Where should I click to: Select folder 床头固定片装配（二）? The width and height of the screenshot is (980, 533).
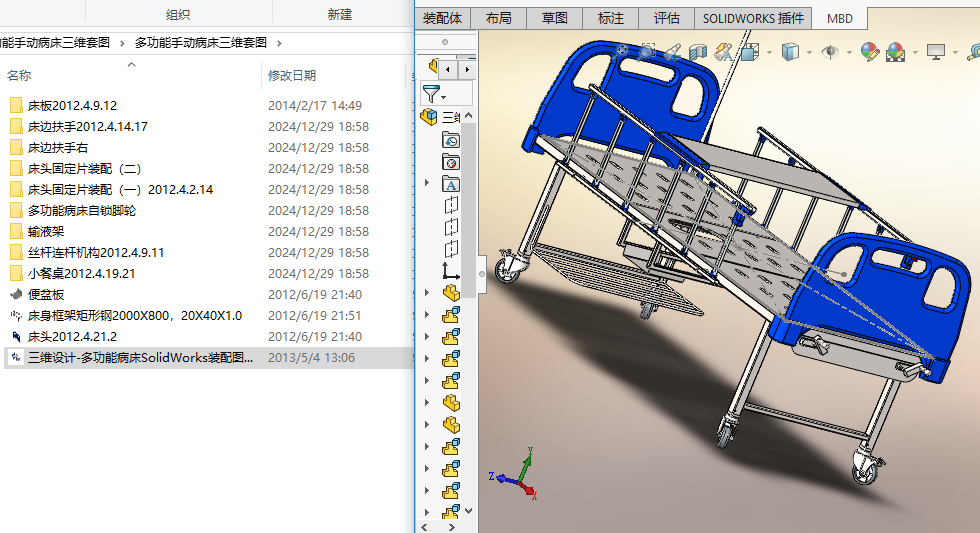point(84,169)
